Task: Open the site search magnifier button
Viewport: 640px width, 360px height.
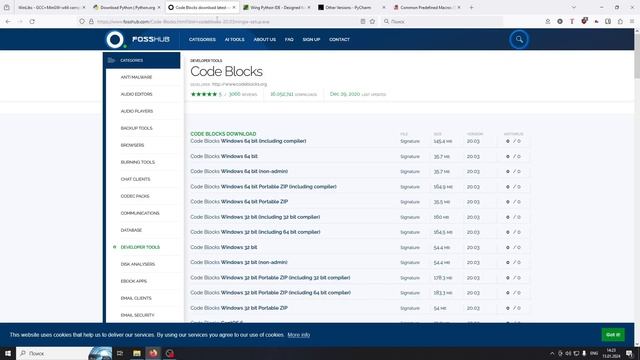Action: coord(519,40)
